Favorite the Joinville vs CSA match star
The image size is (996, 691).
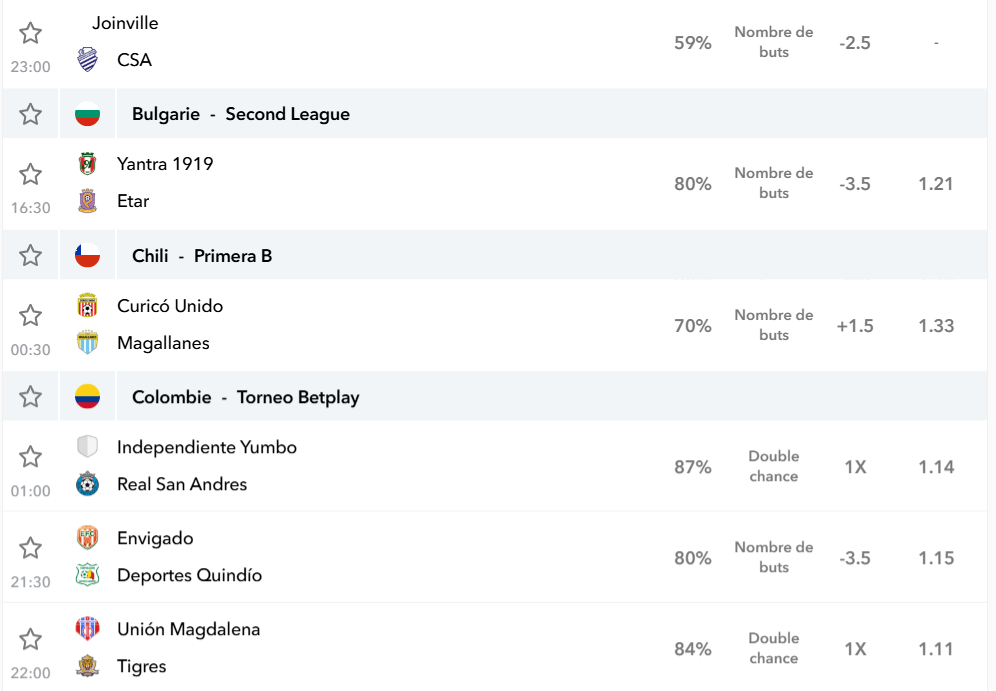pyautogui.click(x=30, y=33)
